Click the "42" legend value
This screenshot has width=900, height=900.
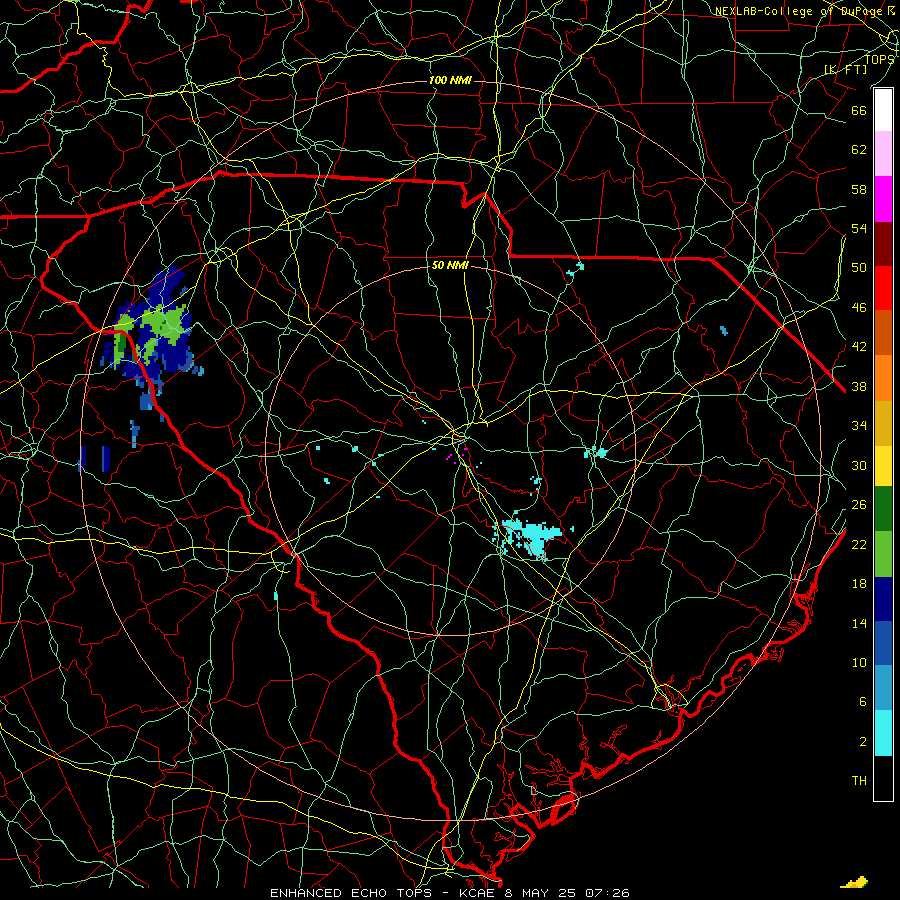(859, 347)
